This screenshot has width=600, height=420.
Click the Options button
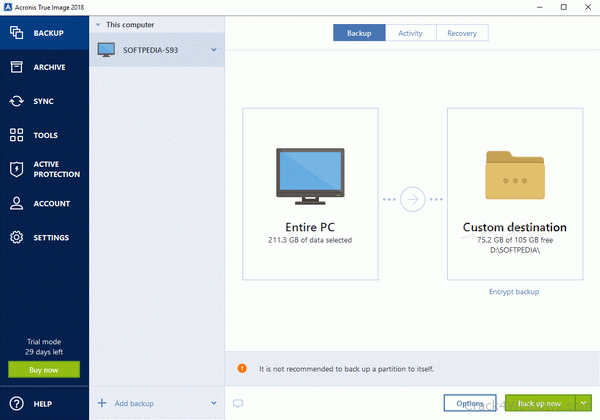pyautogui.click(x=470, y=403)
